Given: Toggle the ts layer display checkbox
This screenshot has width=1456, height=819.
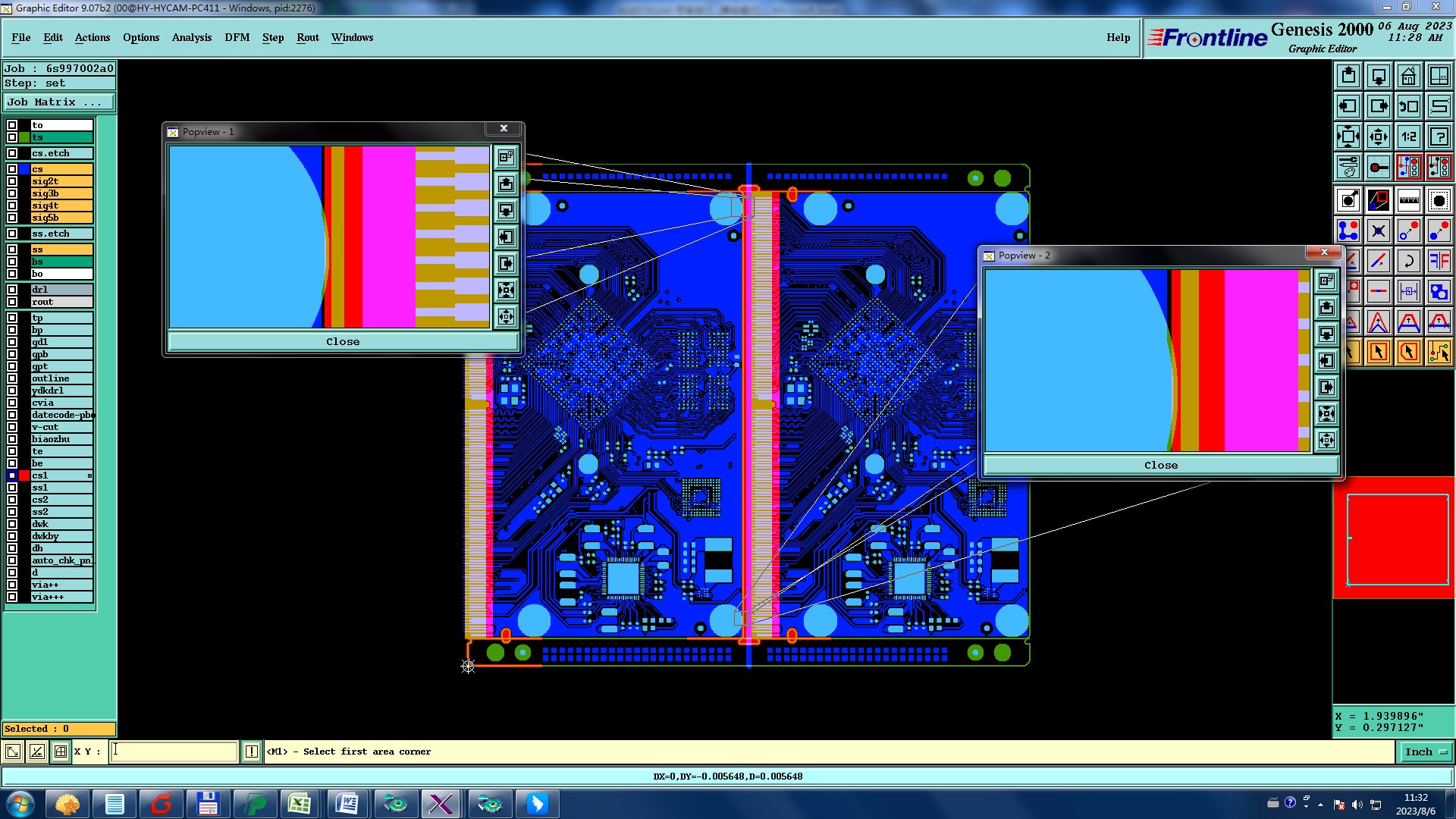Looking at the screenshot, I should (12, 137).
